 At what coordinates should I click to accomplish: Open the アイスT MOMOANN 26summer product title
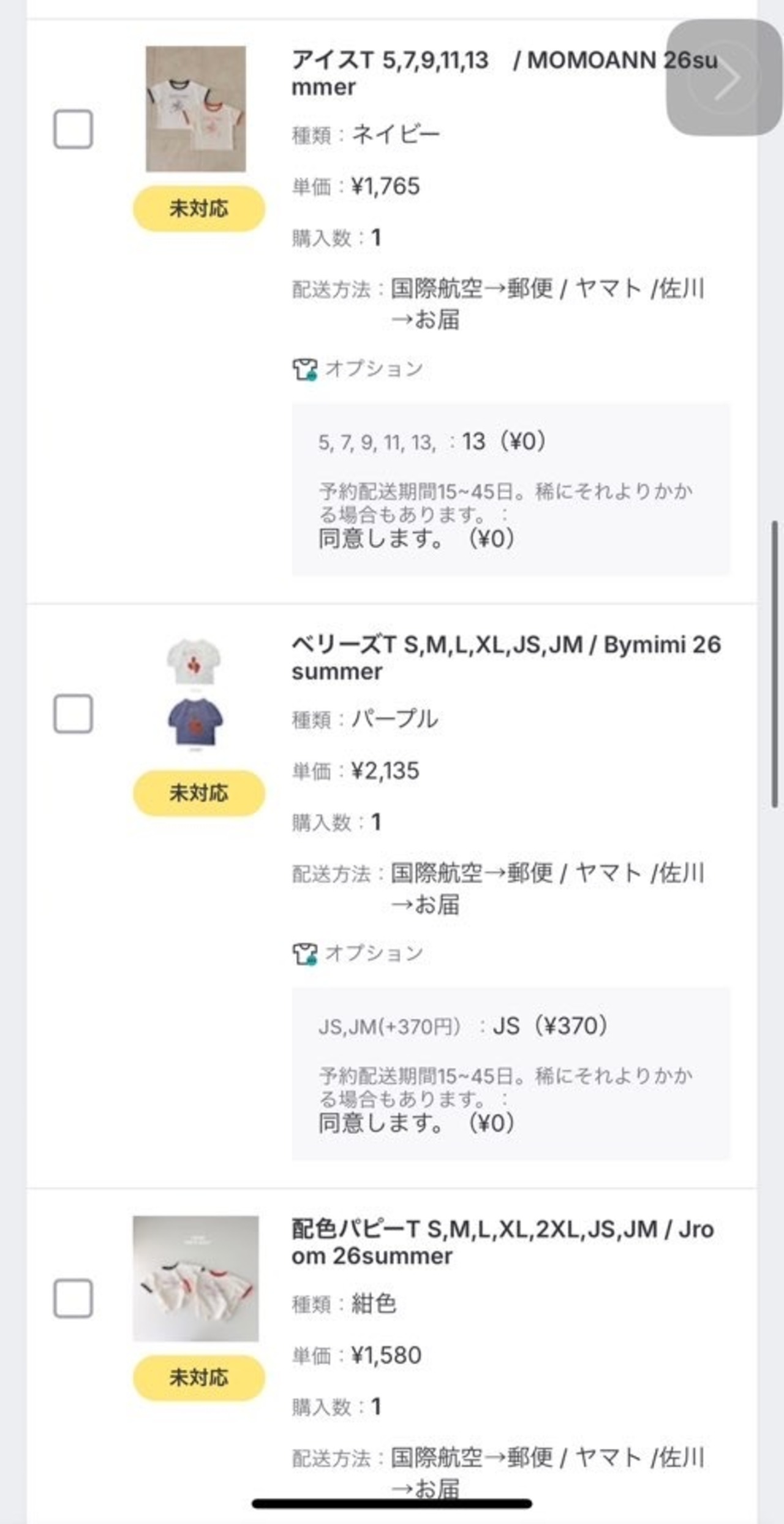[505, 74]
